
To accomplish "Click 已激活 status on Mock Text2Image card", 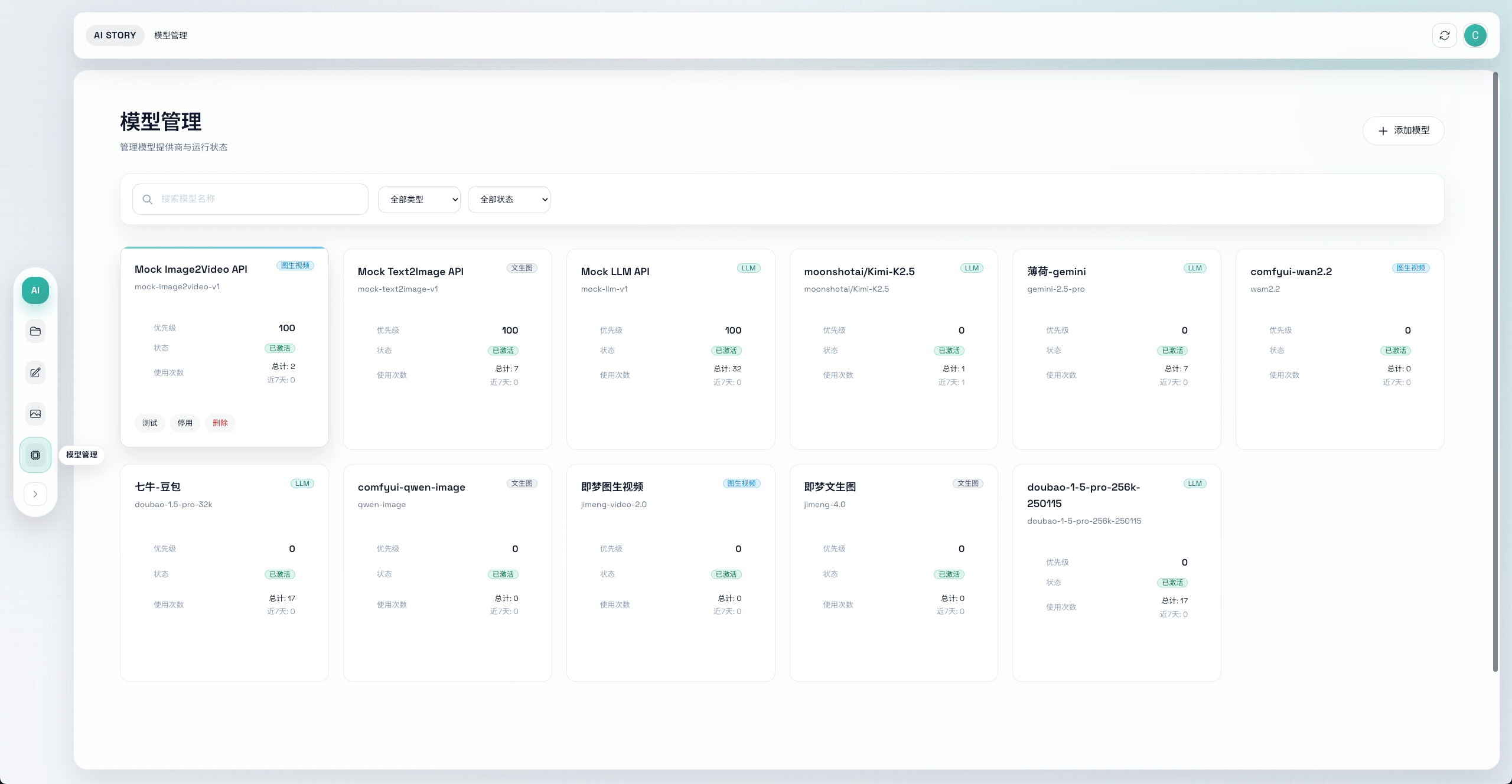I will click(503, 351).
